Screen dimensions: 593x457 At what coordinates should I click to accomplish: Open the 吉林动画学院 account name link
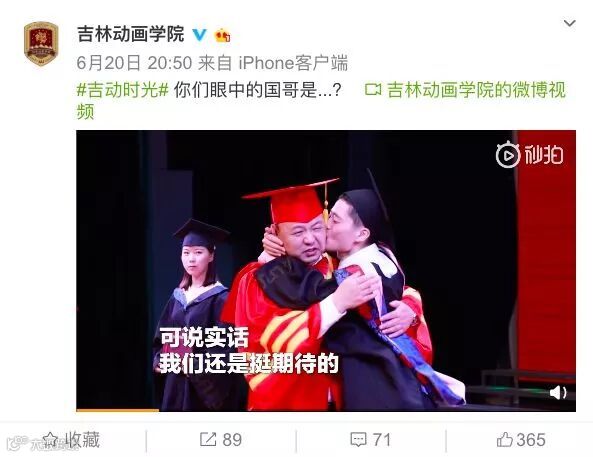pyautogui.click(x=130, y=34)
